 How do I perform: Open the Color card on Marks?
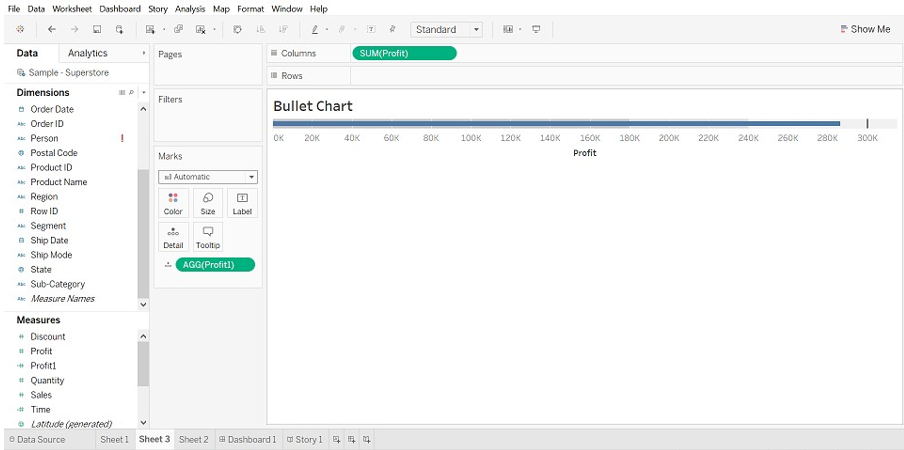(173, 203)
